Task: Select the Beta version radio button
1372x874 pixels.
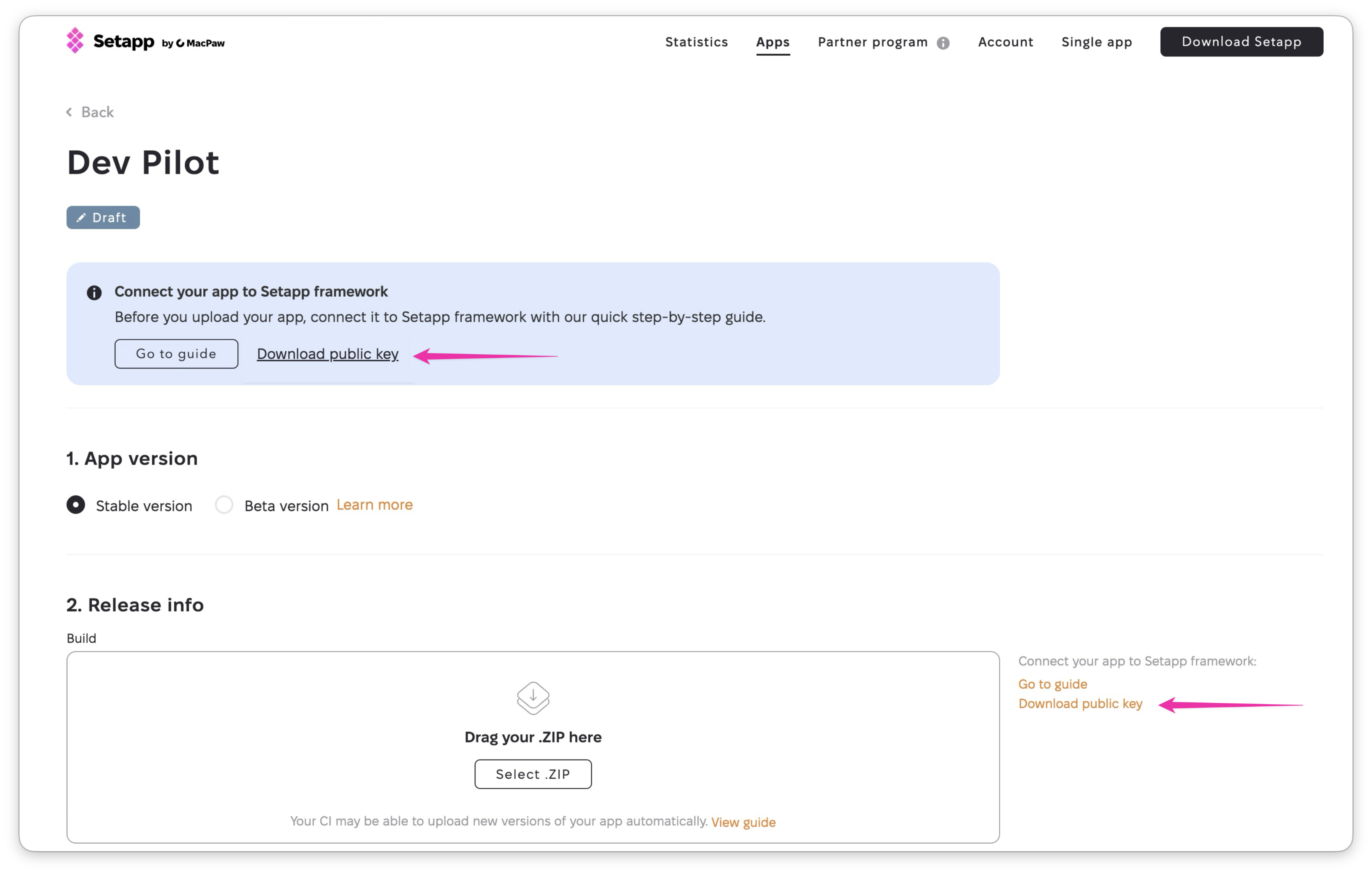Action: 224,504
